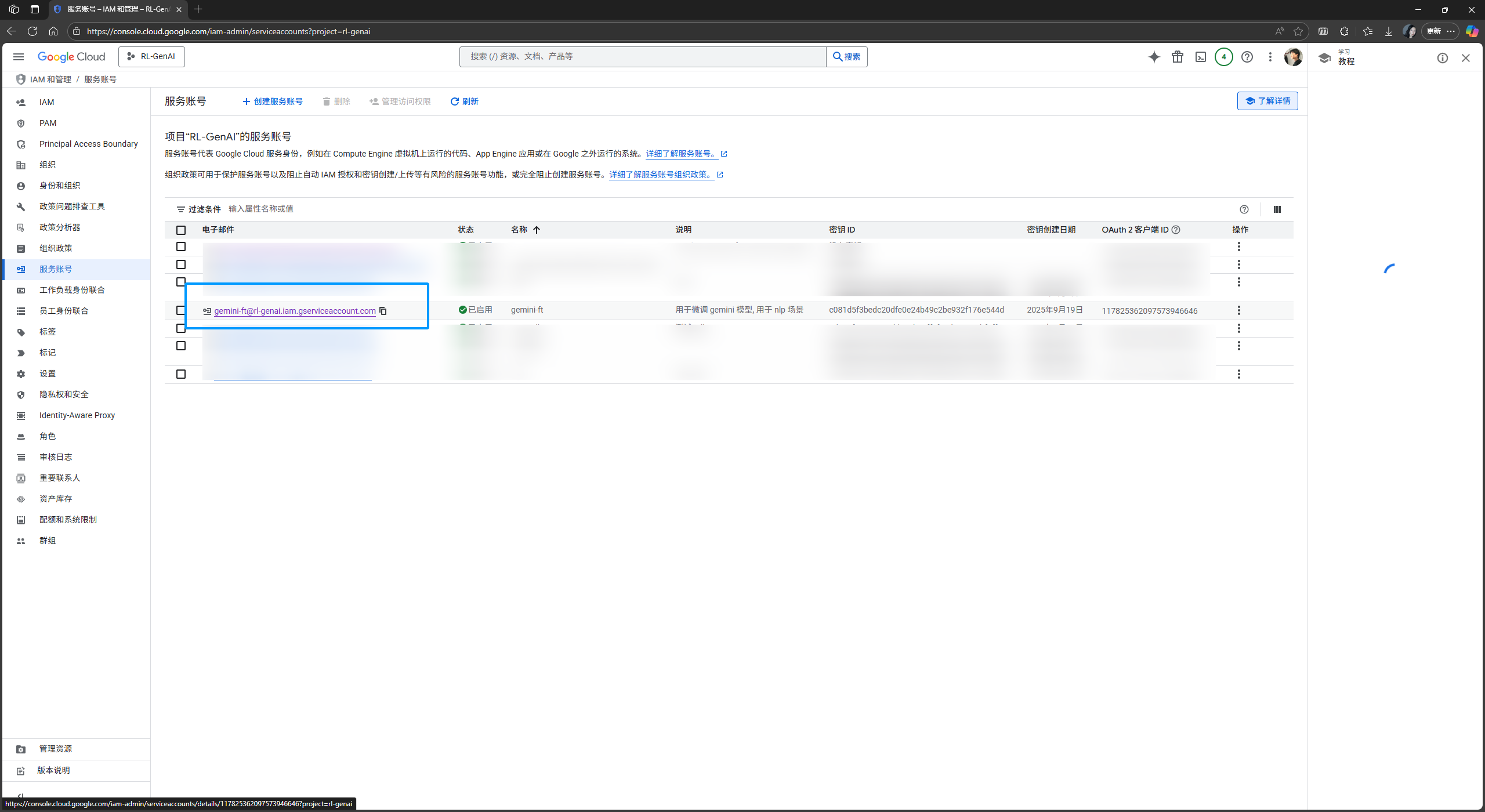Toggle the select-all header checkbox
This screenshot has height=812, width=1485.
coord(181,230)
